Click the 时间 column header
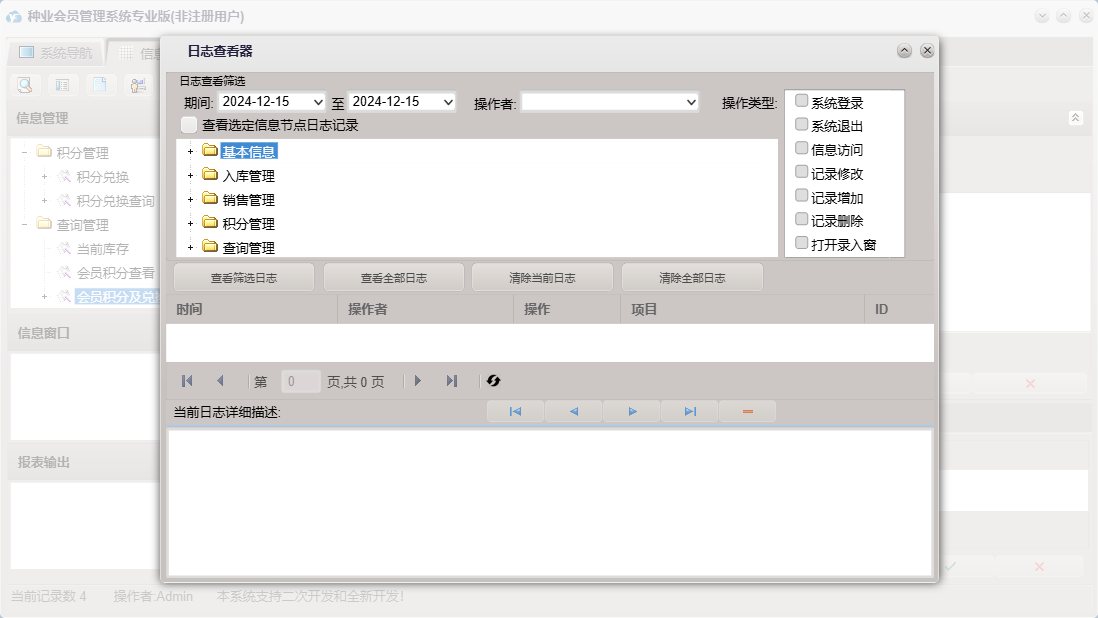The image size is (1098, 618). click(x=252, y=309)
